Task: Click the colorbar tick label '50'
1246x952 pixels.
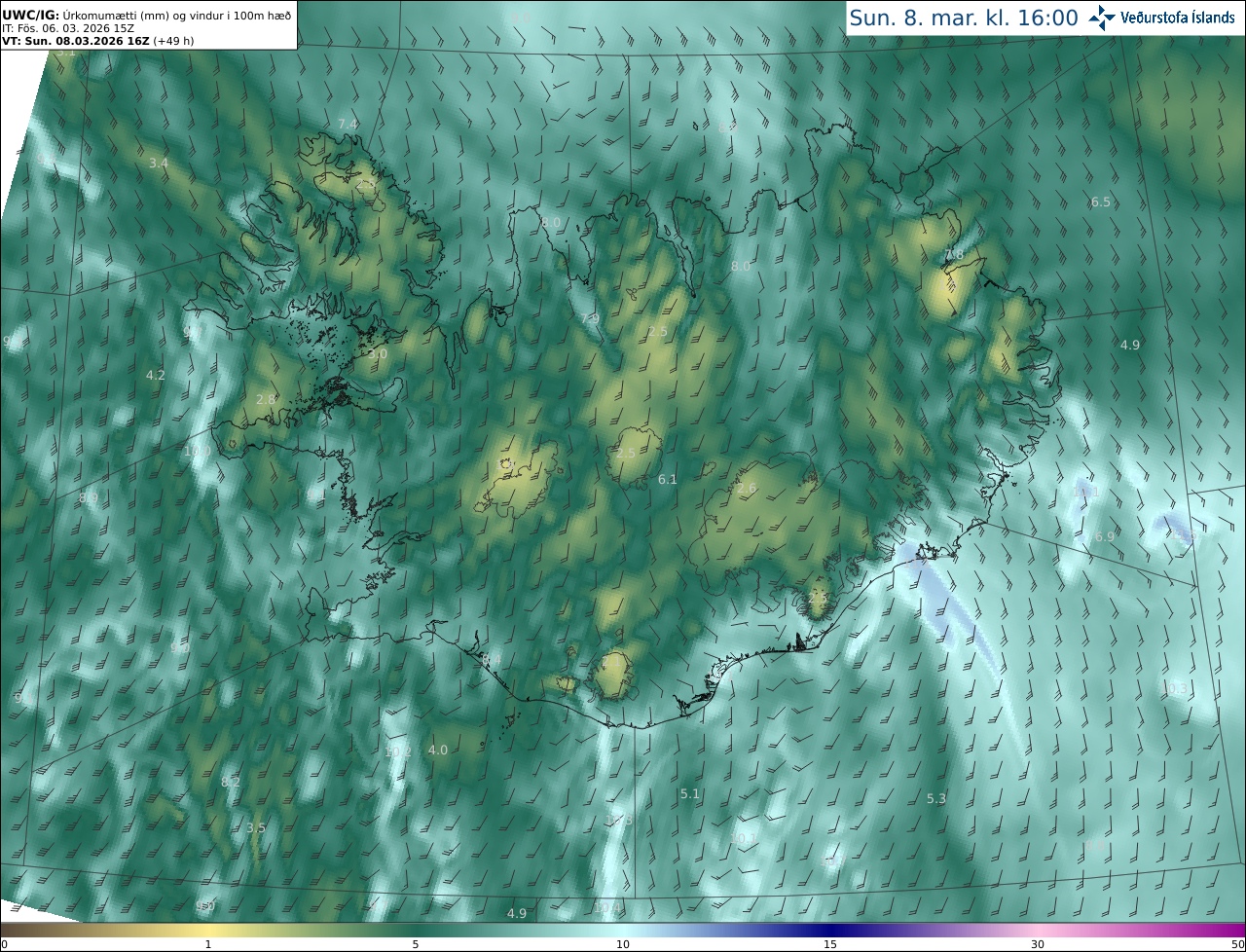Action: tap(1237, 944)
